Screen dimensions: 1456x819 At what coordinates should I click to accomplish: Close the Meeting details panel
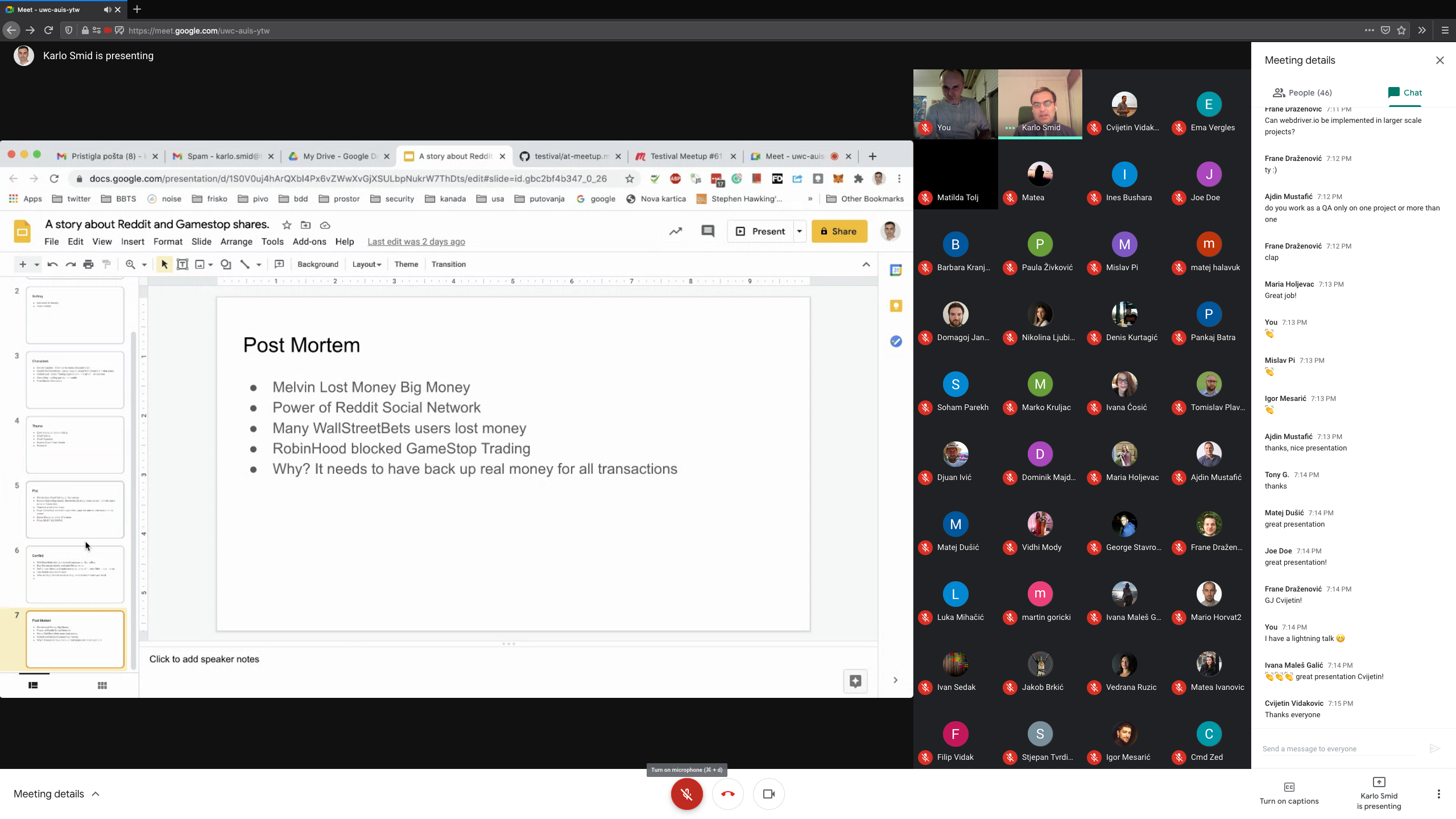1440,60
